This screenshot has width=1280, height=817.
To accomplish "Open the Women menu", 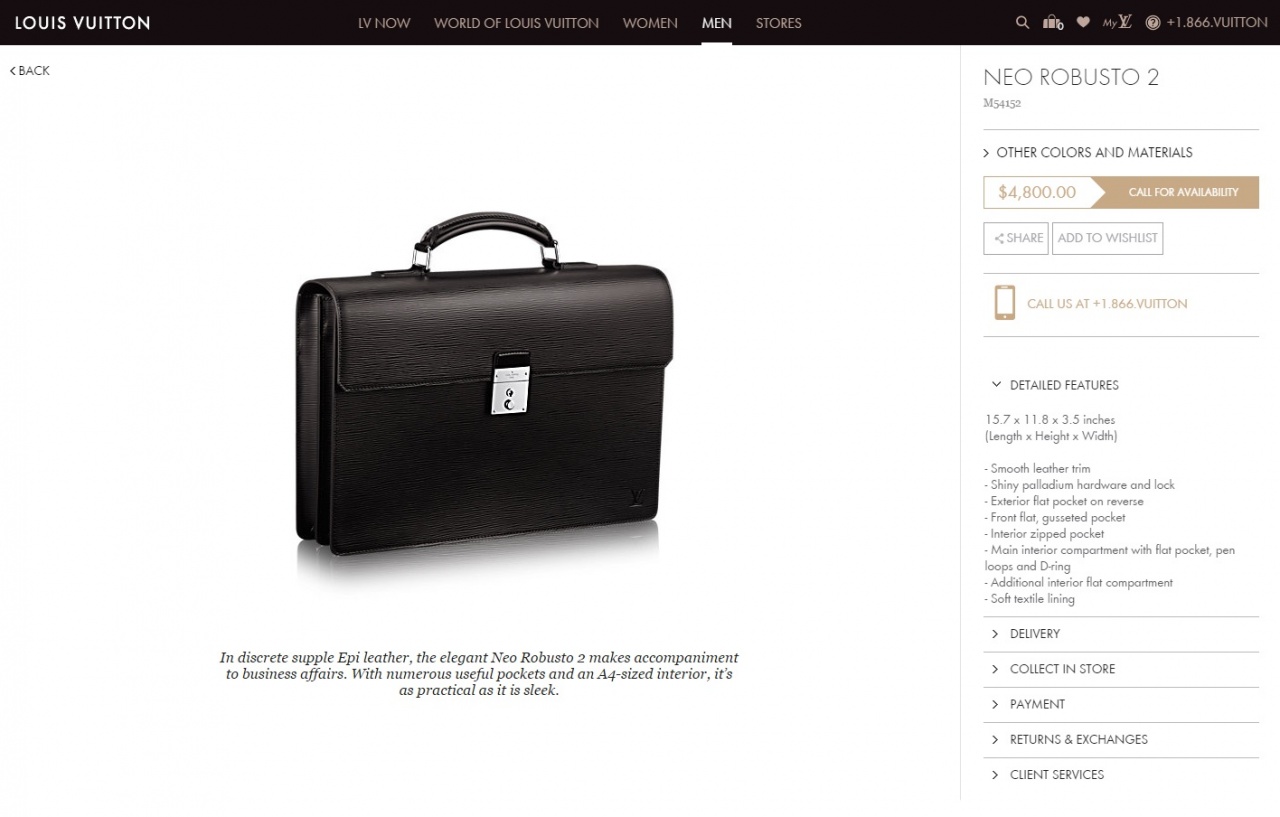I will 650,23.
